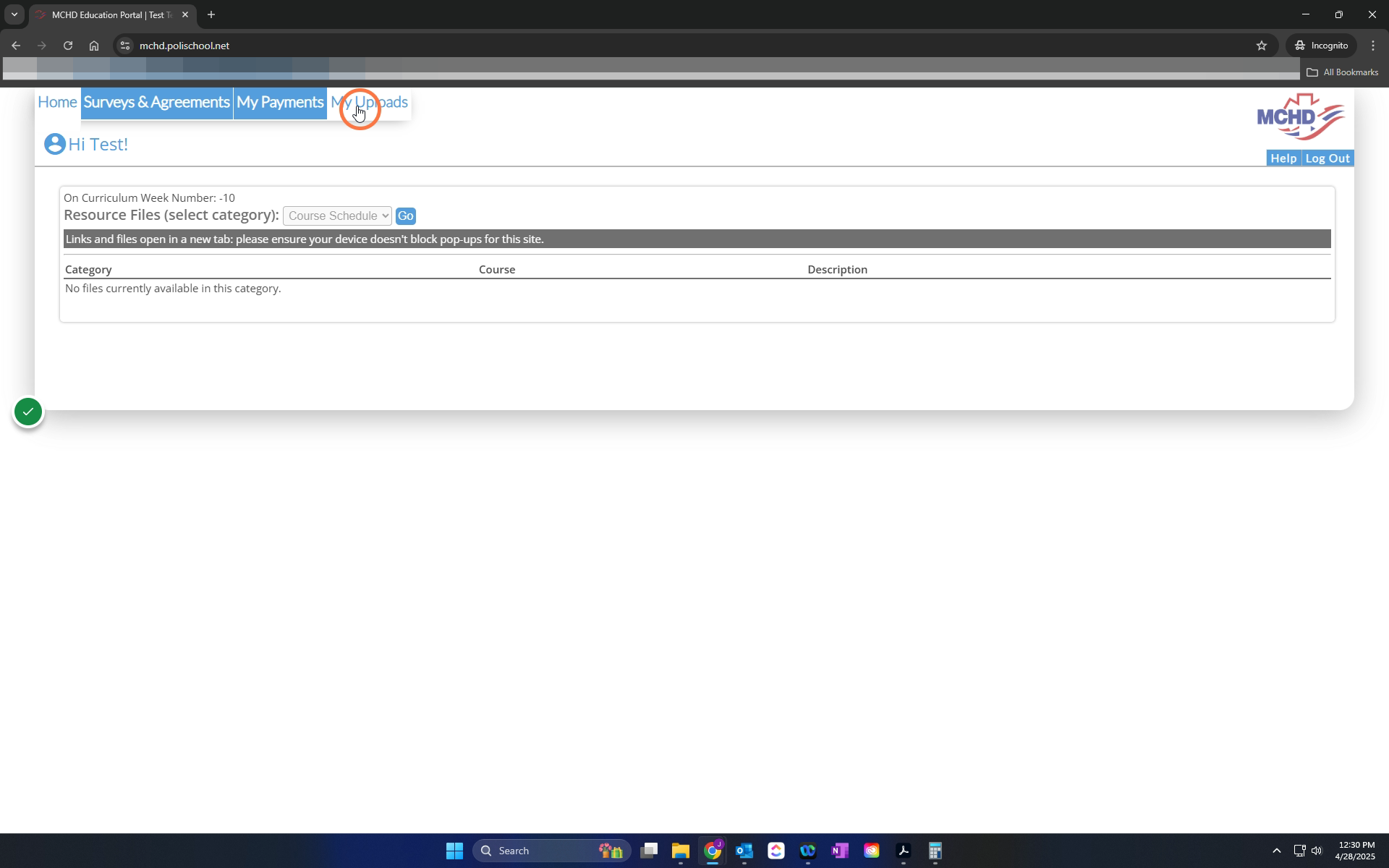This screenshot has height=868, width=1389.
Task: Click the Course column header
Action: 497,270
